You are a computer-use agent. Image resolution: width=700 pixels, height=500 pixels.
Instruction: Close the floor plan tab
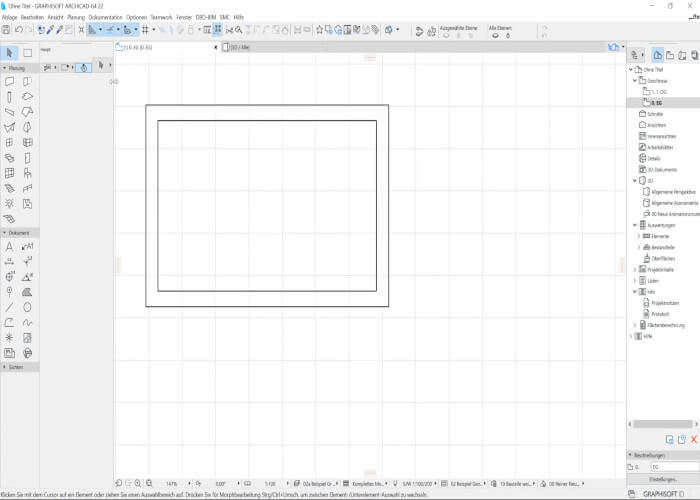click(216, 47)
